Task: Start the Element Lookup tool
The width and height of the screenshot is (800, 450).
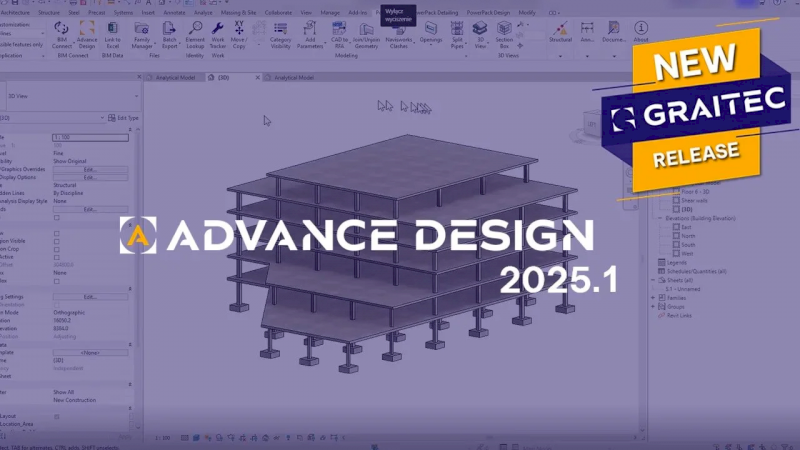Action: coord(195,35)
